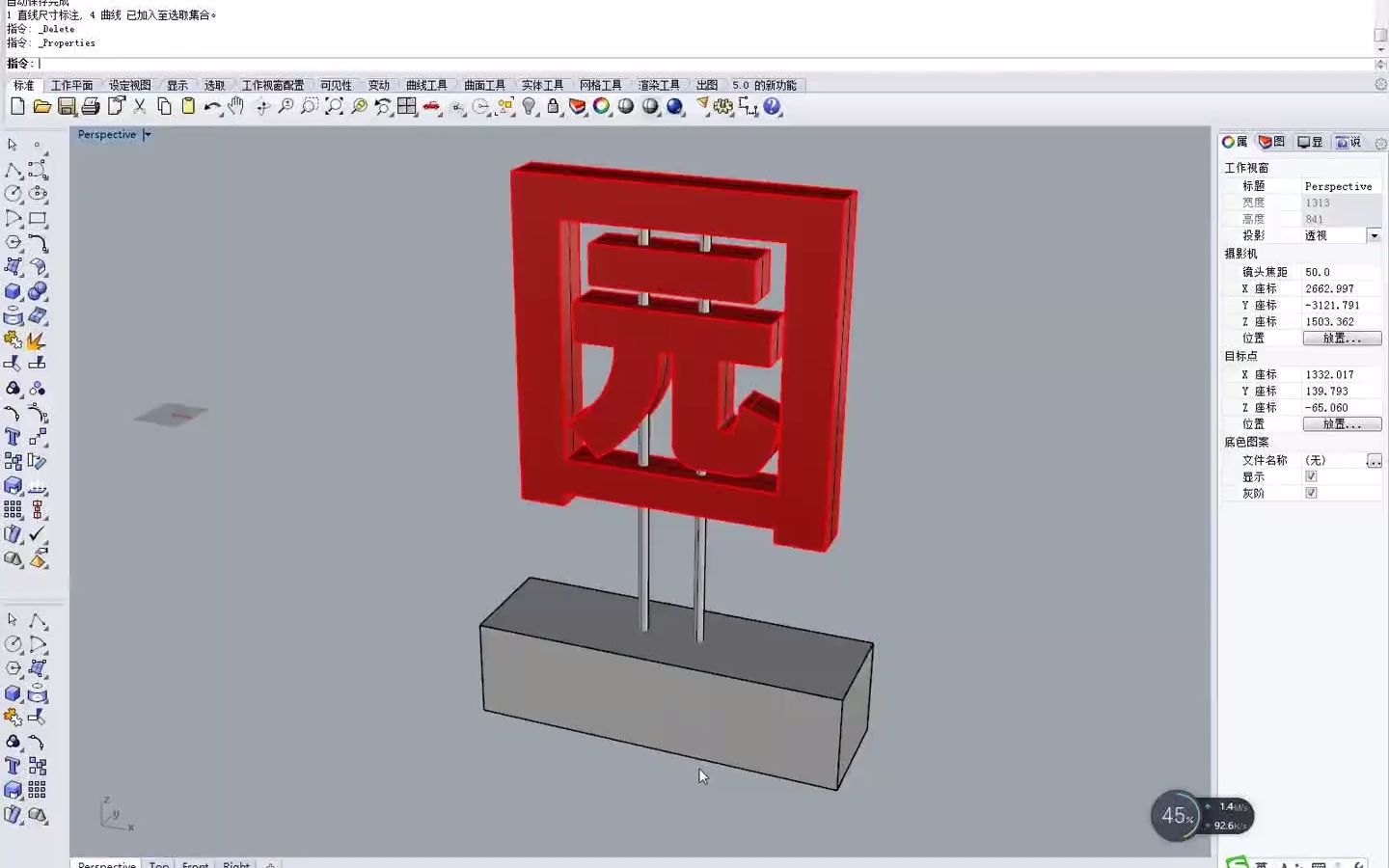Click the Undo arrow icon
This screenshot has height=868, width=1389.
[x=212, y=107]
